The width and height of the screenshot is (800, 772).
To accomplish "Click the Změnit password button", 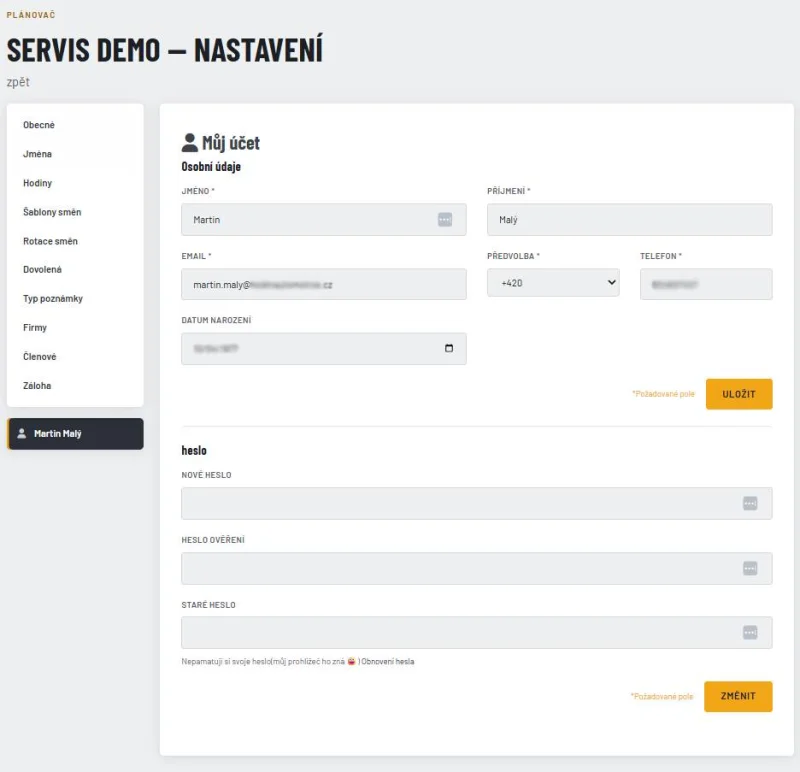I will coord(738,696).
